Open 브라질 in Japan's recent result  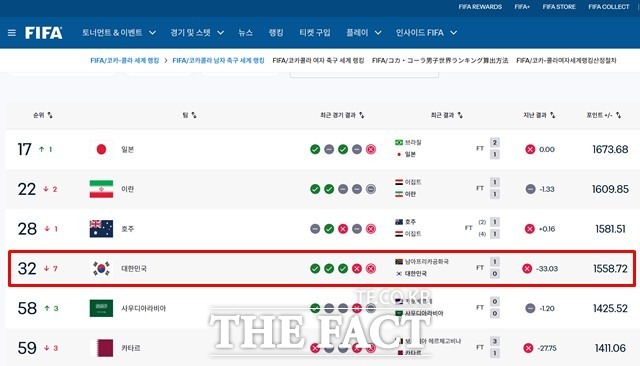coord(413,142)
